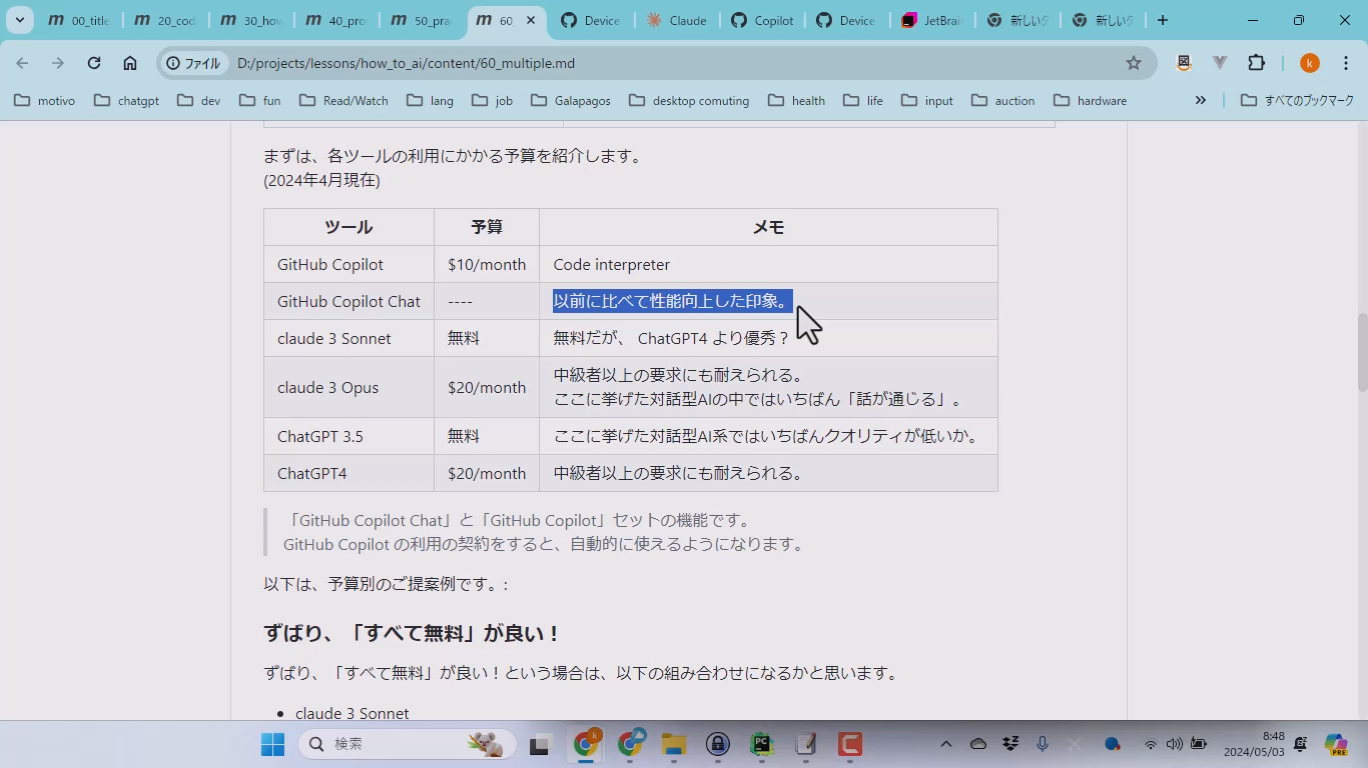Open the orange user profile avatar
This screenshot has width=1368, height=768.
pos(1309,63)
